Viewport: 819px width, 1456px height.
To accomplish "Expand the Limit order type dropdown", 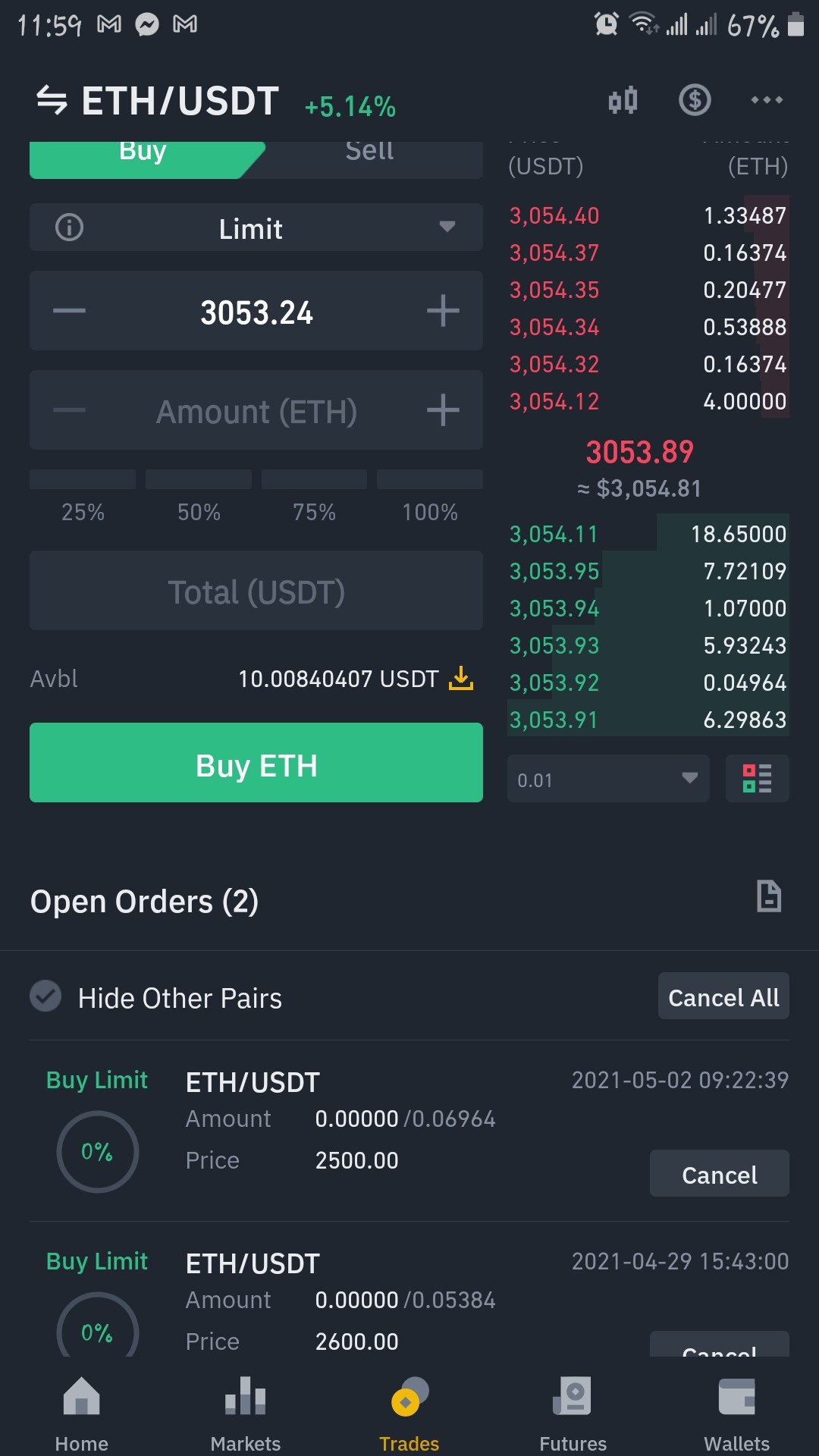I will coord(256,227).
